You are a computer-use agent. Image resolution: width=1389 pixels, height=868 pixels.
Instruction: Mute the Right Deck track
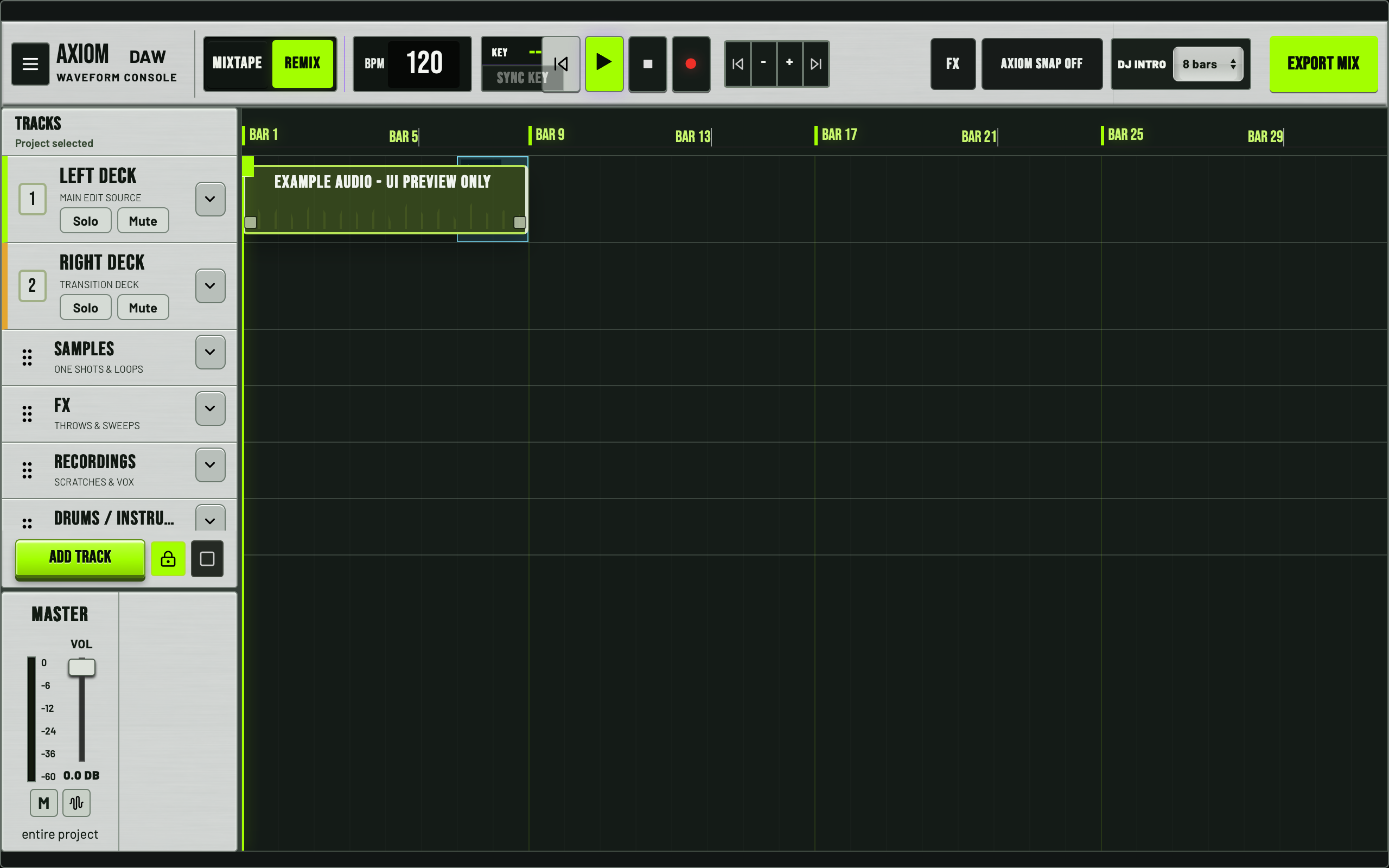[143, 308]
